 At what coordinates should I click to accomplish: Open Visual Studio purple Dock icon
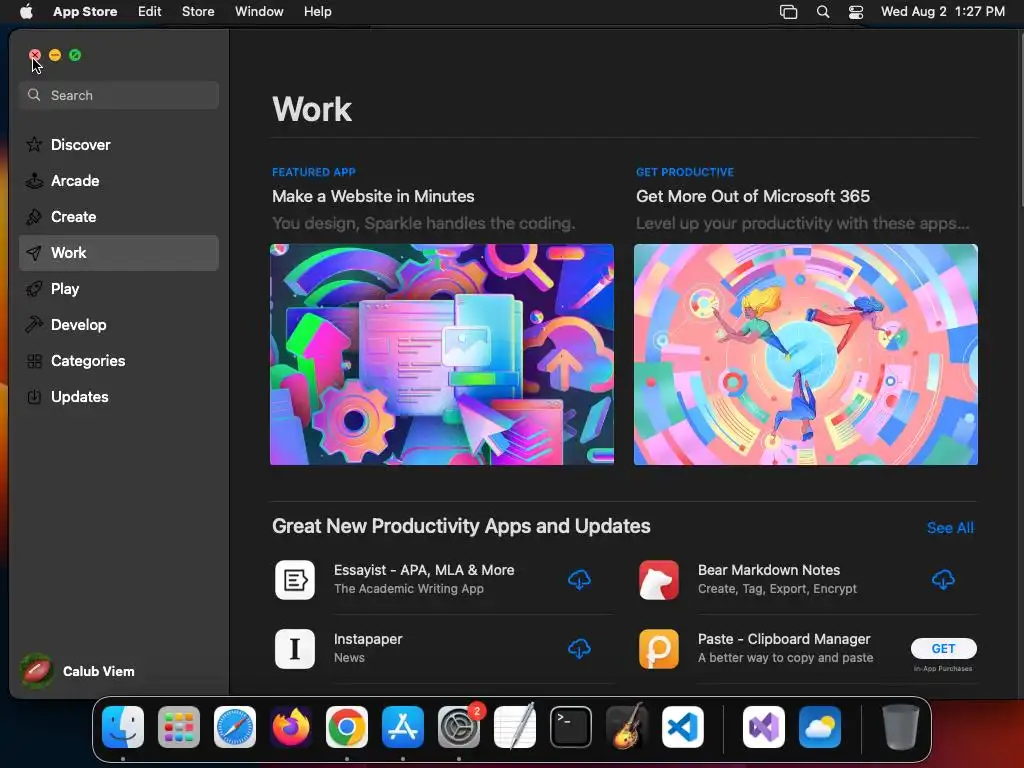(x=763, y=727)
